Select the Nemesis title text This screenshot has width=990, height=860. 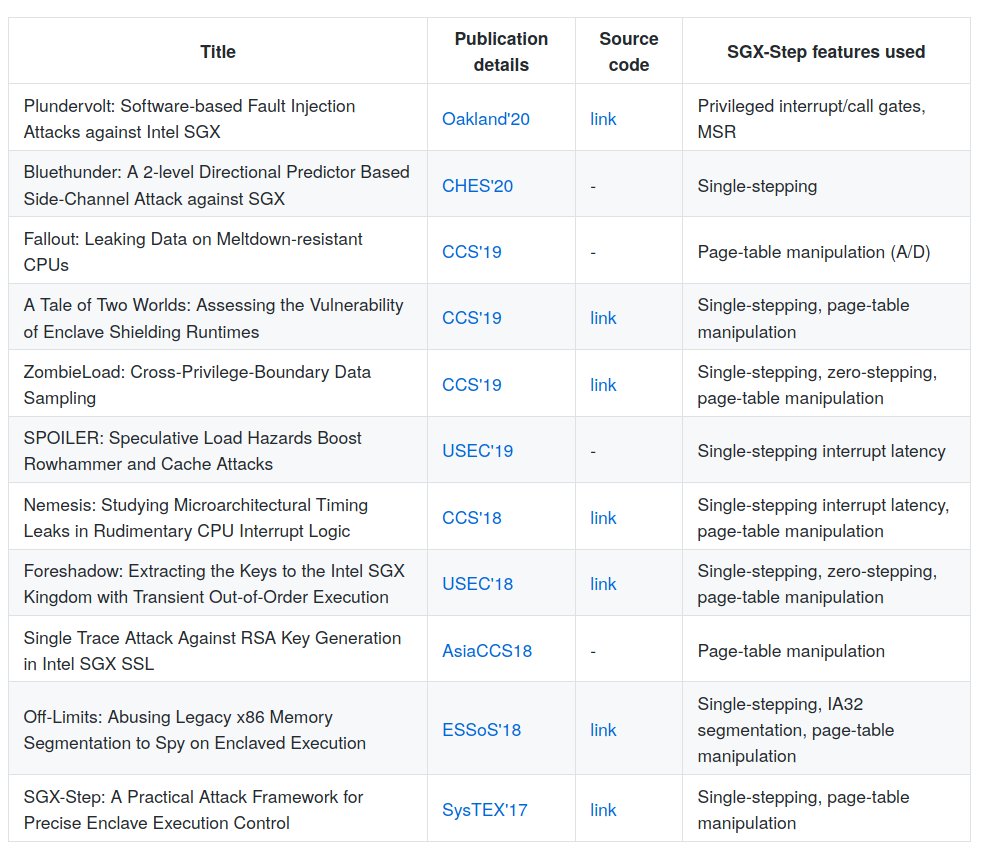196,518
